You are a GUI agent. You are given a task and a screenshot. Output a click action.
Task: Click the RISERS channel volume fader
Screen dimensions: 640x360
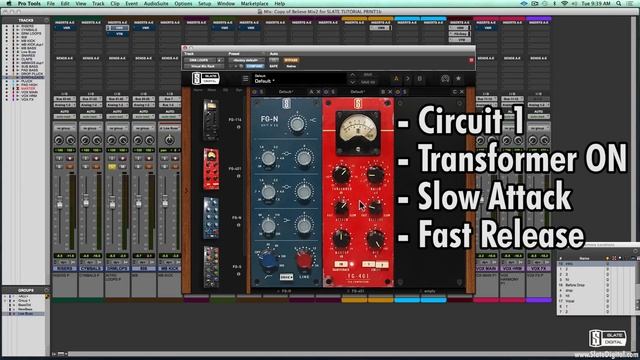(60, 203)
